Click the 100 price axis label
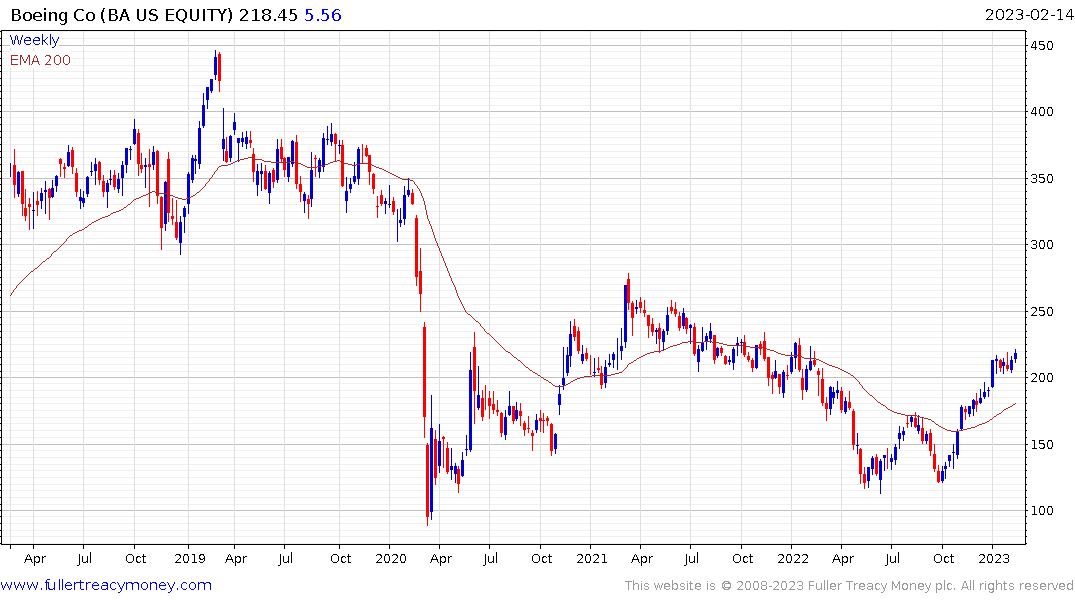Screen dimensions: 1075x600 [1041, 511]
